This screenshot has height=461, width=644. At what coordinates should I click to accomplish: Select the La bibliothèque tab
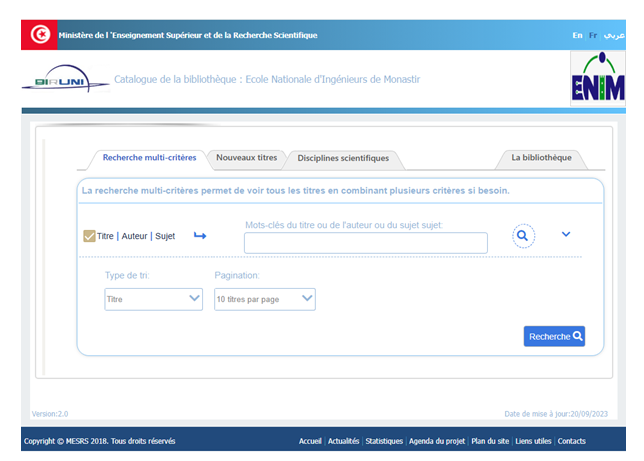tap(541, 158)
